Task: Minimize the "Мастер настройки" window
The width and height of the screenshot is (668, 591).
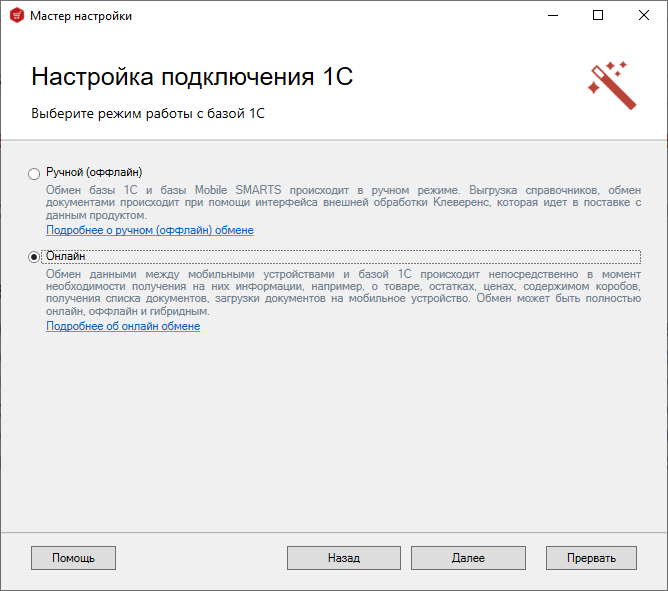Action: tap(553, 15)
